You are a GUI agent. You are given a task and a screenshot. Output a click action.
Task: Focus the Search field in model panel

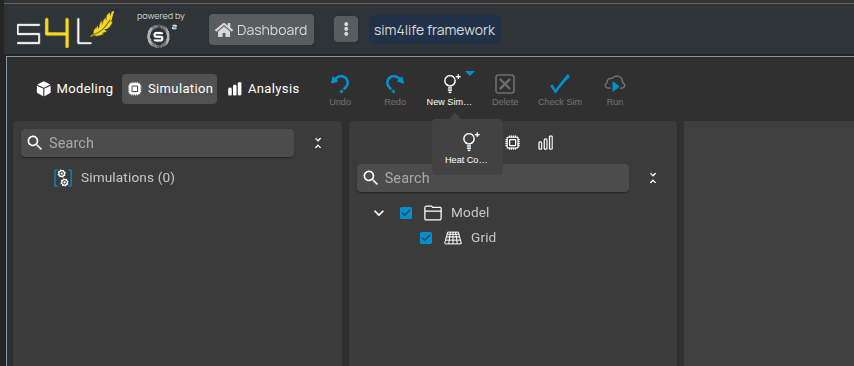(x=493, y=178)
